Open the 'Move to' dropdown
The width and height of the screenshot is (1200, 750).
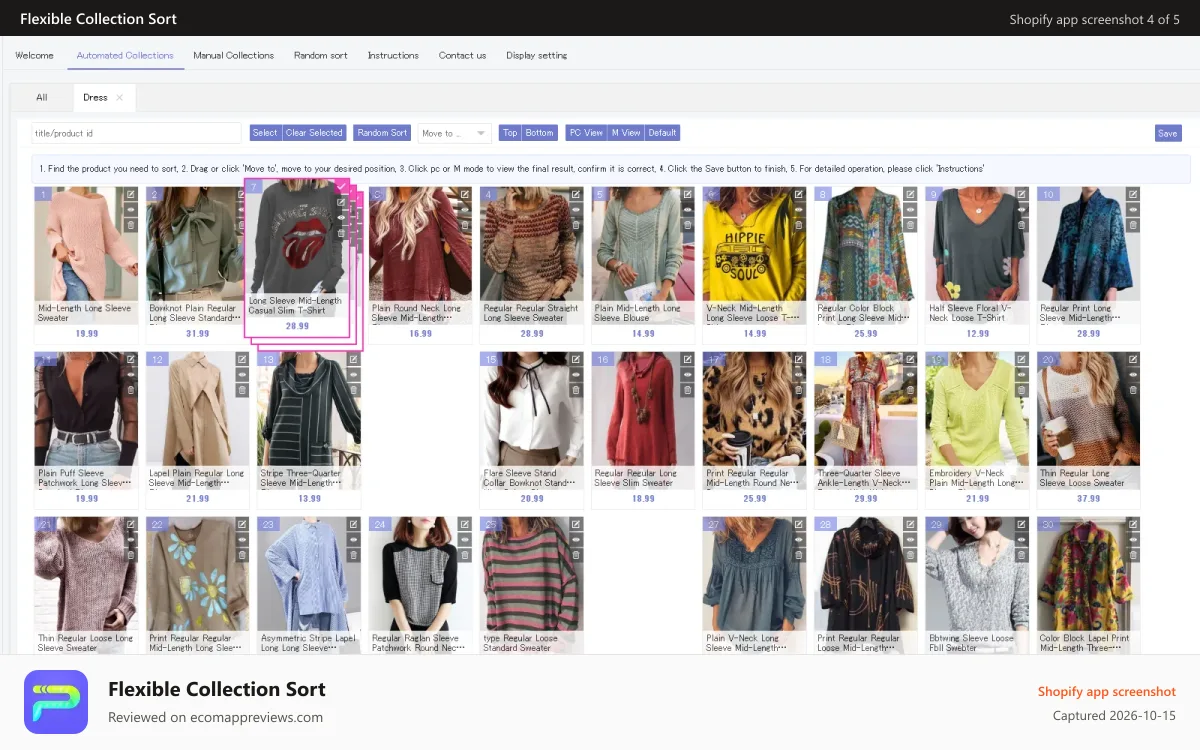click(454, 133)
